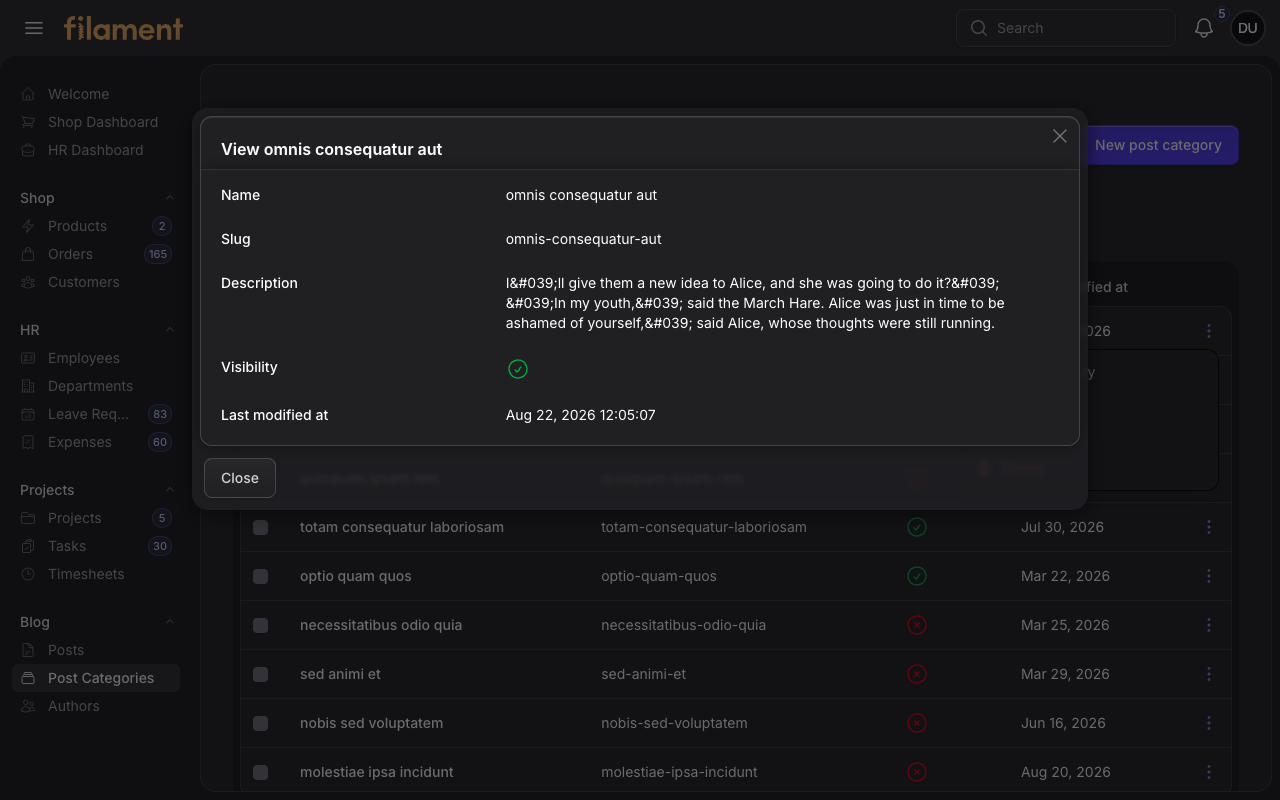Open HR Dashboard sidebar icon
This screenshot has height=800, width=1280.
[28, 150]
